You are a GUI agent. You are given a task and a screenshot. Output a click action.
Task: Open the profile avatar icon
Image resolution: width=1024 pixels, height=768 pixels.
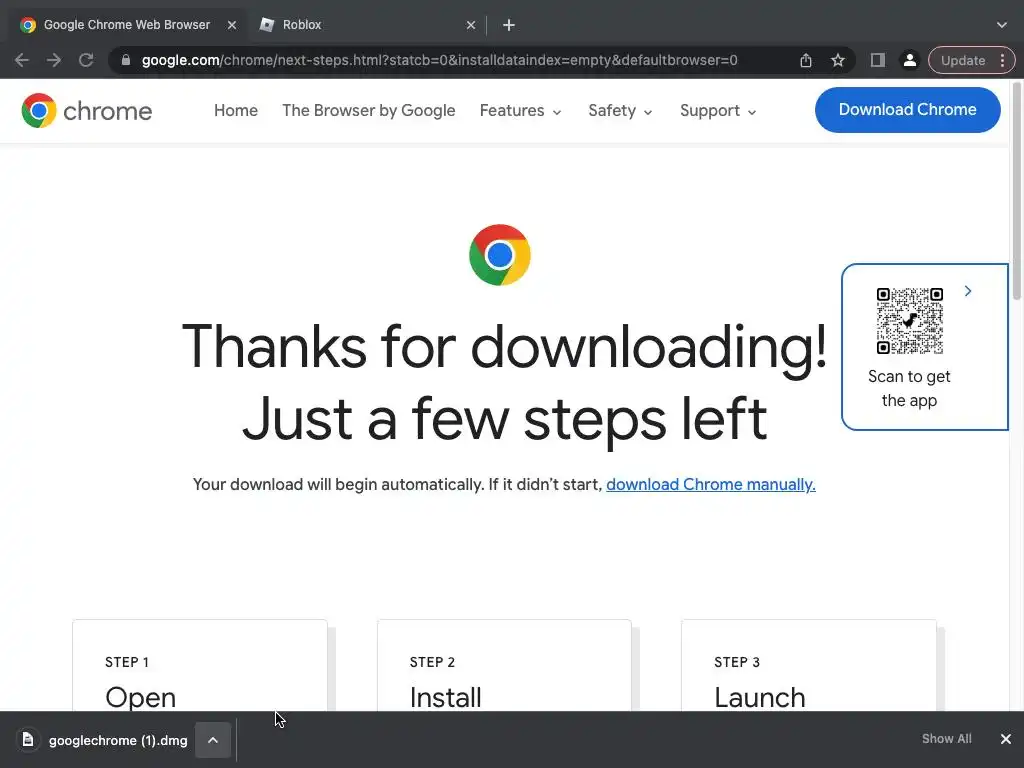pyautogui.click(x=909, y=60)
